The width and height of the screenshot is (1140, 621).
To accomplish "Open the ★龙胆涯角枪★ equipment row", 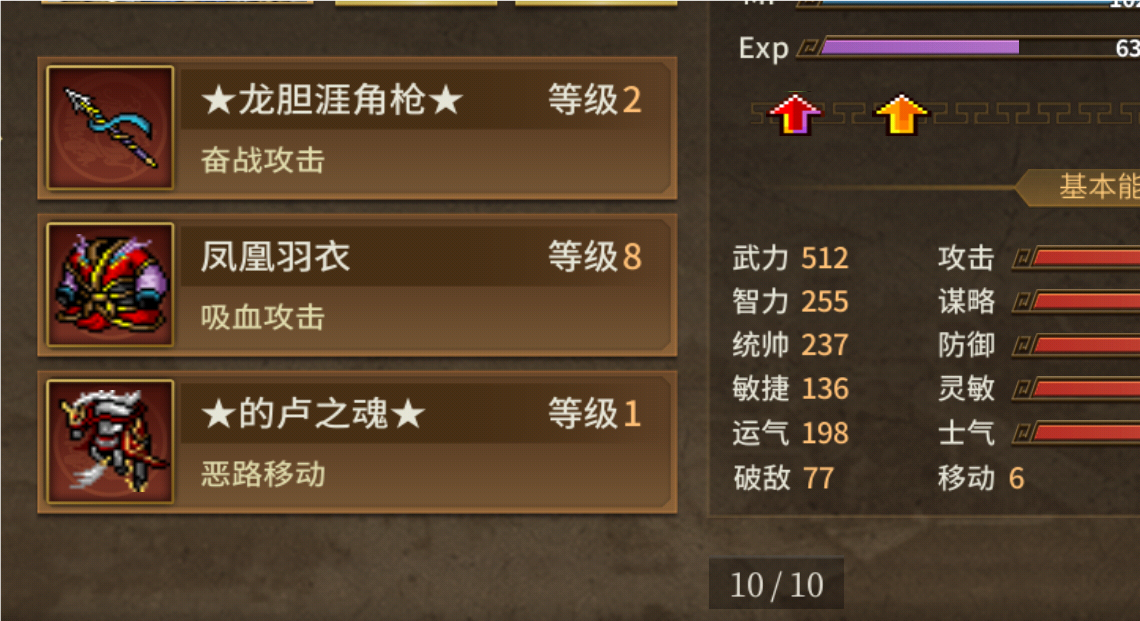I will [x=358, y=128].
